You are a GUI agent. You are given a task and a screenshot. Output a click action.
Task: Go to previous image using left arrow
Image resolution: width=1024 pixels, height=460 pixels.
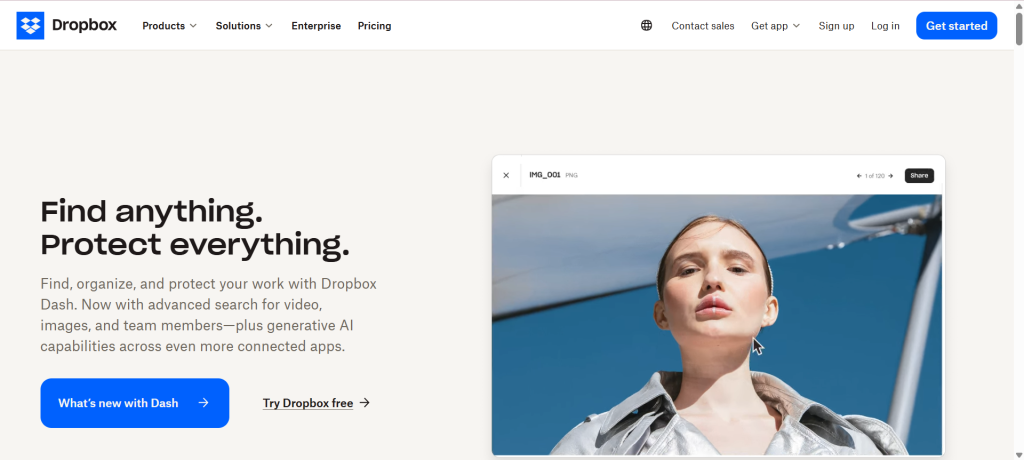(859, 176)
